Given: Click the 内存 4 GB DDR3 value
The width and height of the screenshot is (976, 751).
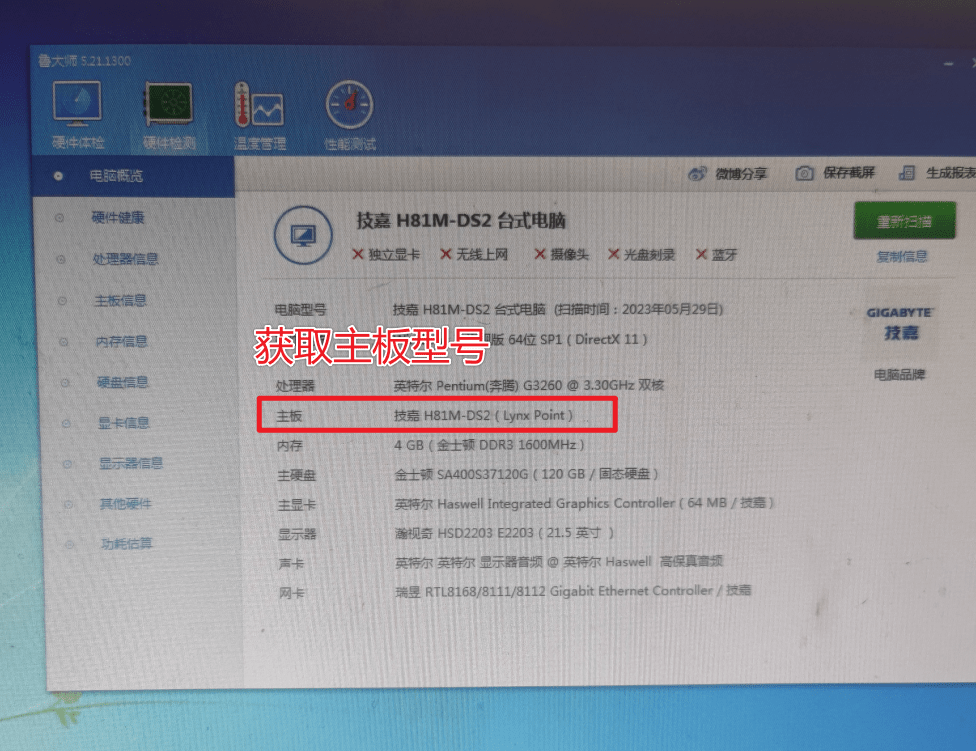Looking at the screenshot, I should (x=489, y=445).
